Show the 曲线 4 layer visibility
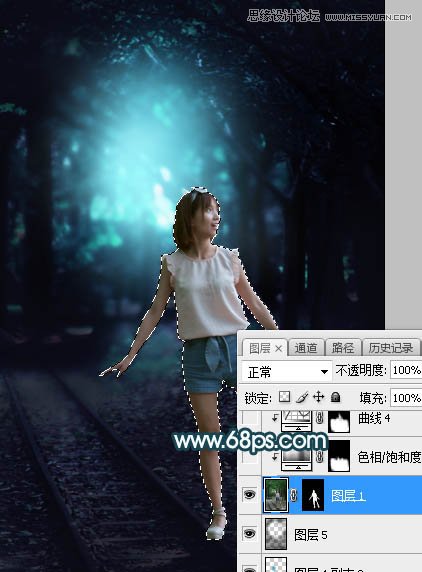Image resolution: width=422 pixels, height=572 pixels. pyautogui.click(x=250, y=419)
